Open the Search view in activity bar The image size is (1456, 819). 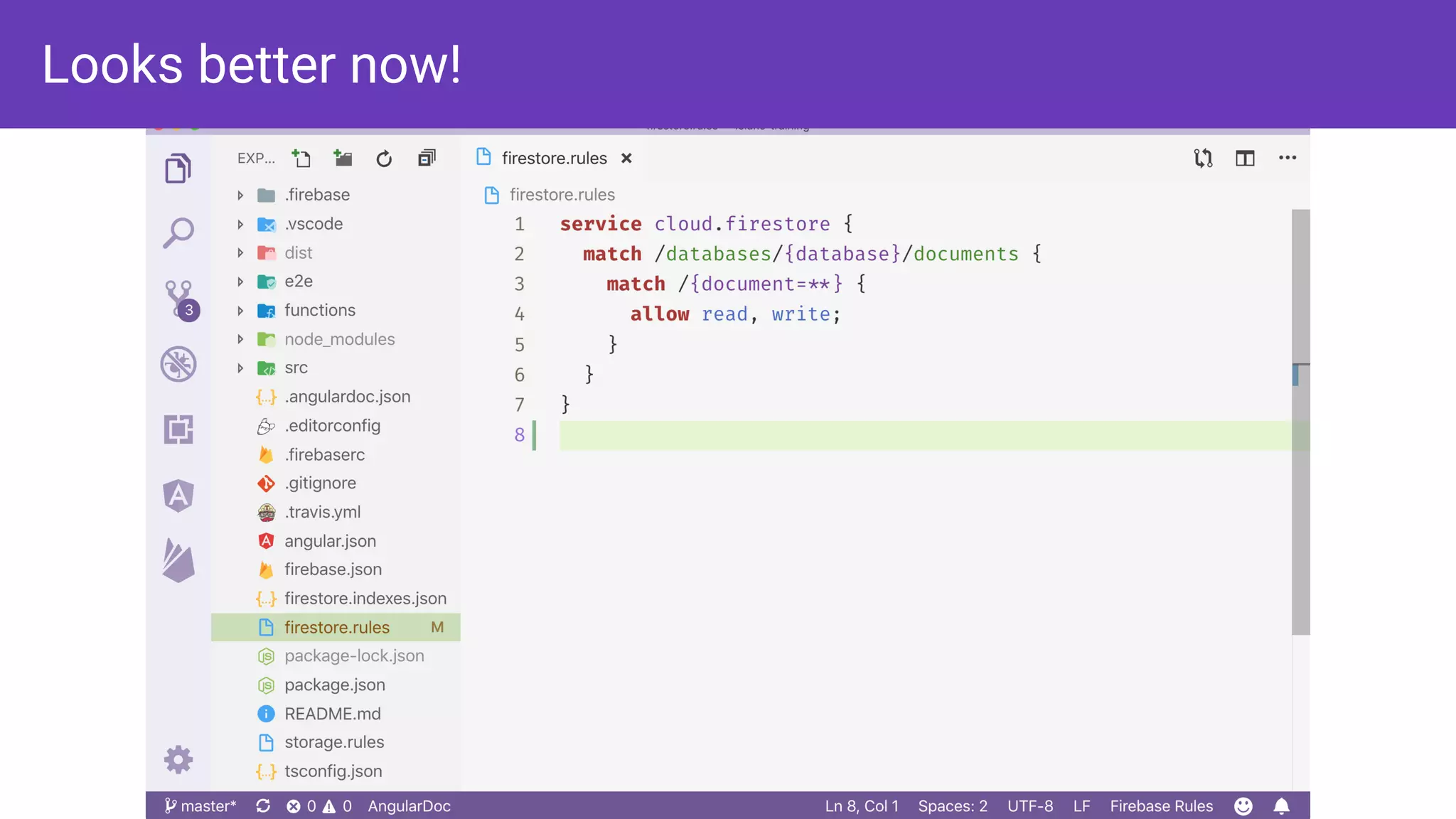point(178,233)
